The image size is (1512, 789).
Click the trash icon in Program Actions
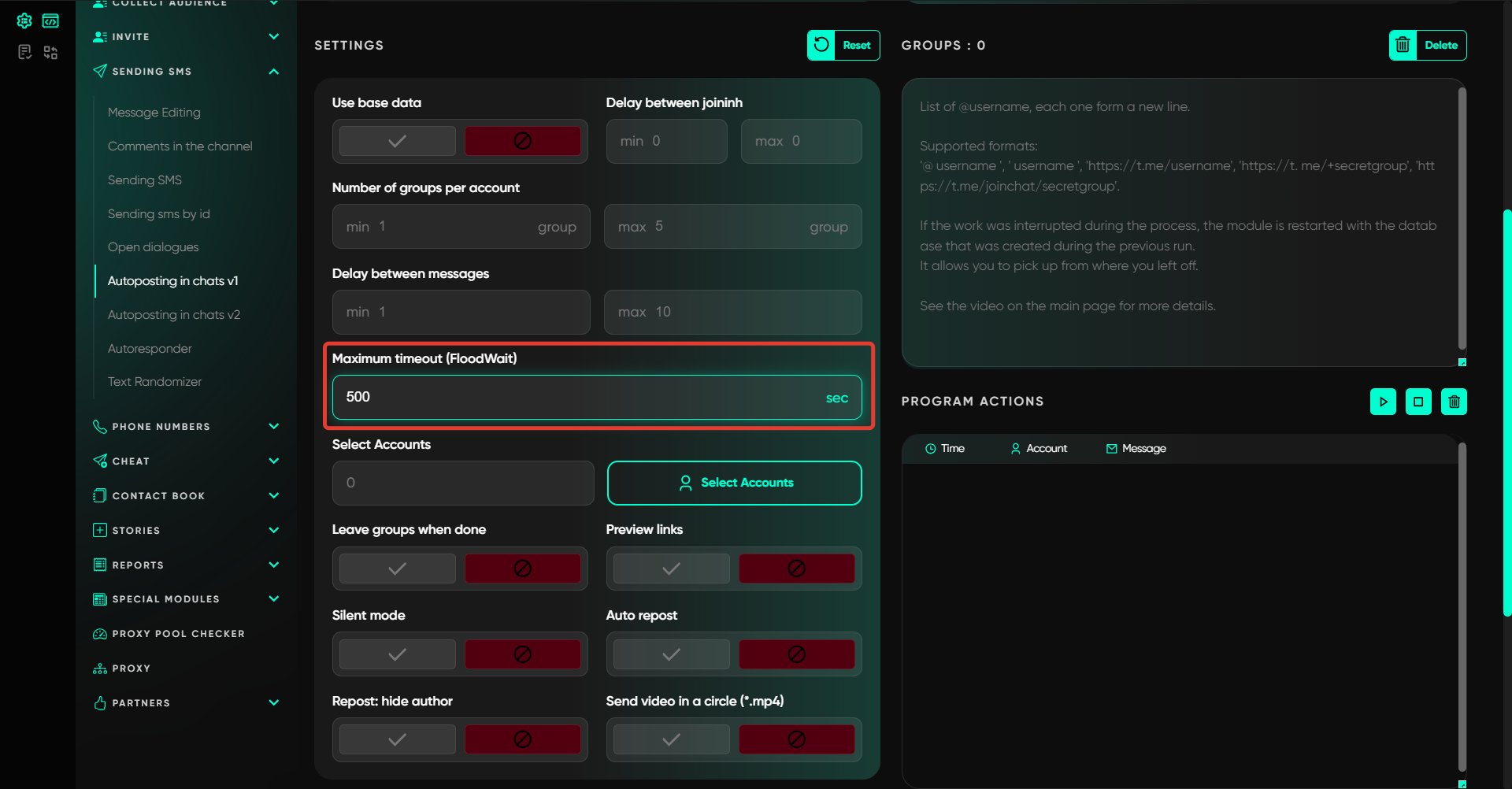click(x=1454, y=402)
